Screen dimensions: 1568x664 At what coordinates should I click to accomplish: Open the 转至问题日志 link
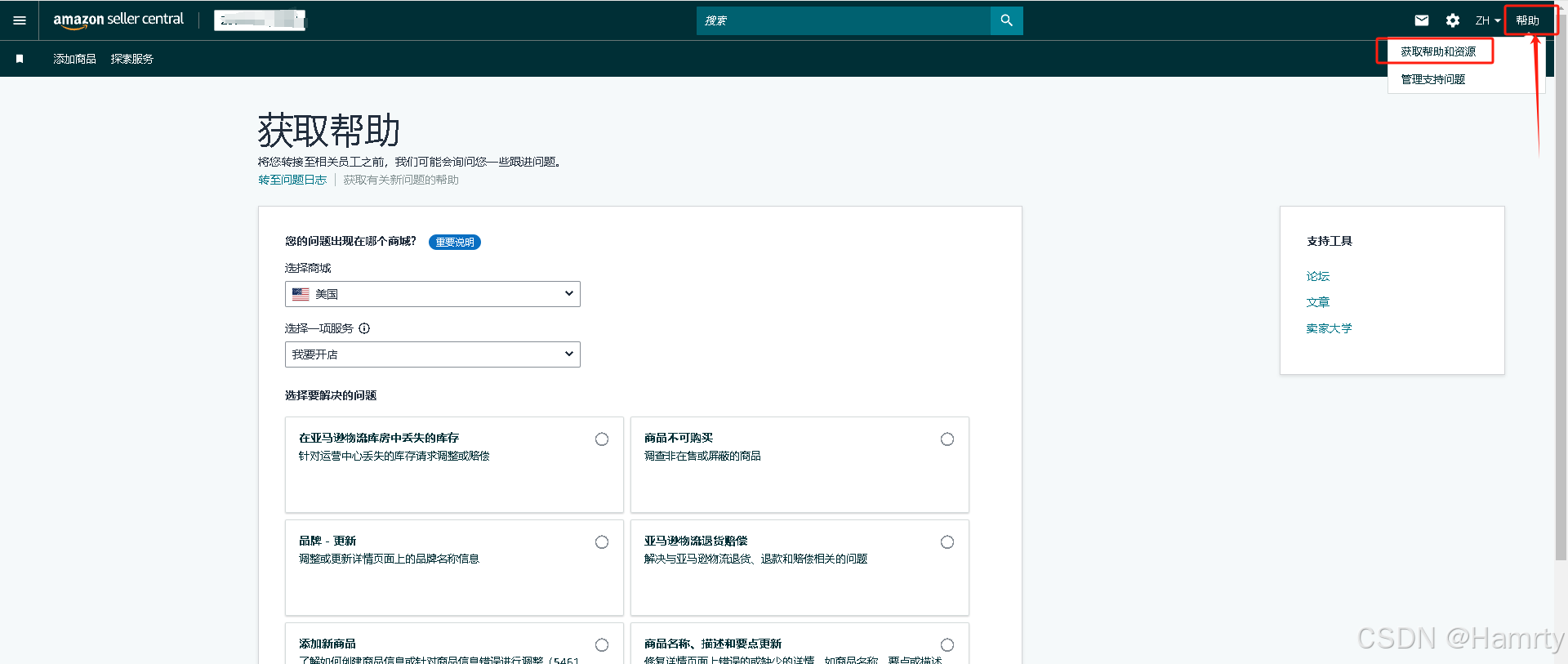coord(292,180)
